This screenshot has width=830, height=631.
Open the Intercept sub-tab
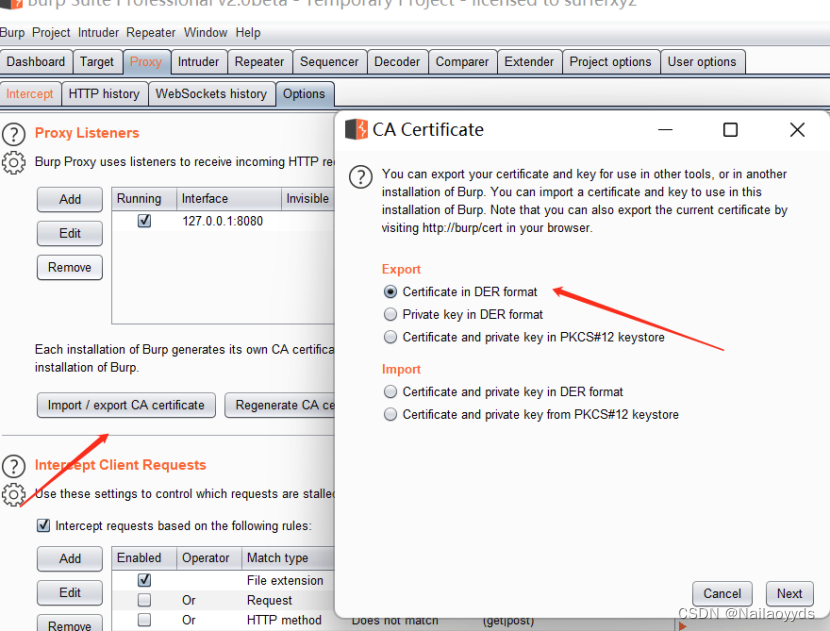tap(30, 94)
